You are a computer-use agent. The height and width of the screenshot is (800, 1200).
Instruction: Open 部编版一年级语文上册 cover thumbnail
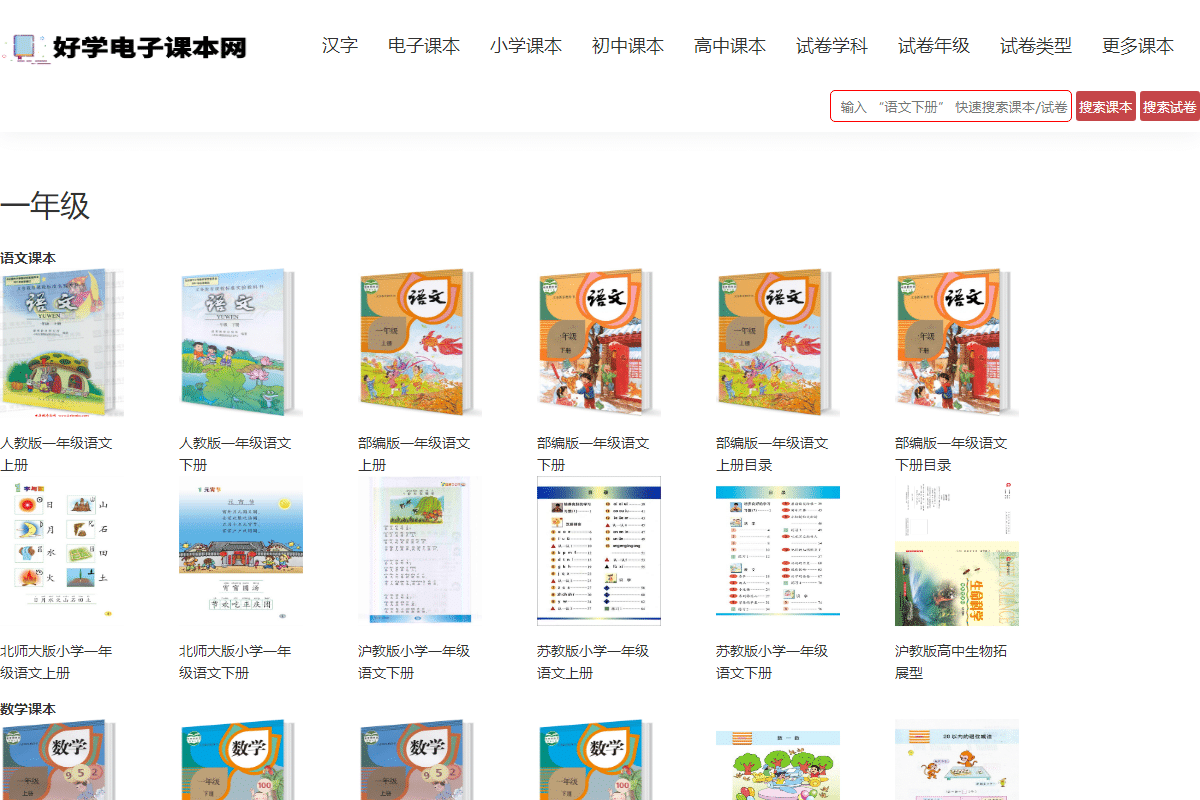(x=420, y=342)
